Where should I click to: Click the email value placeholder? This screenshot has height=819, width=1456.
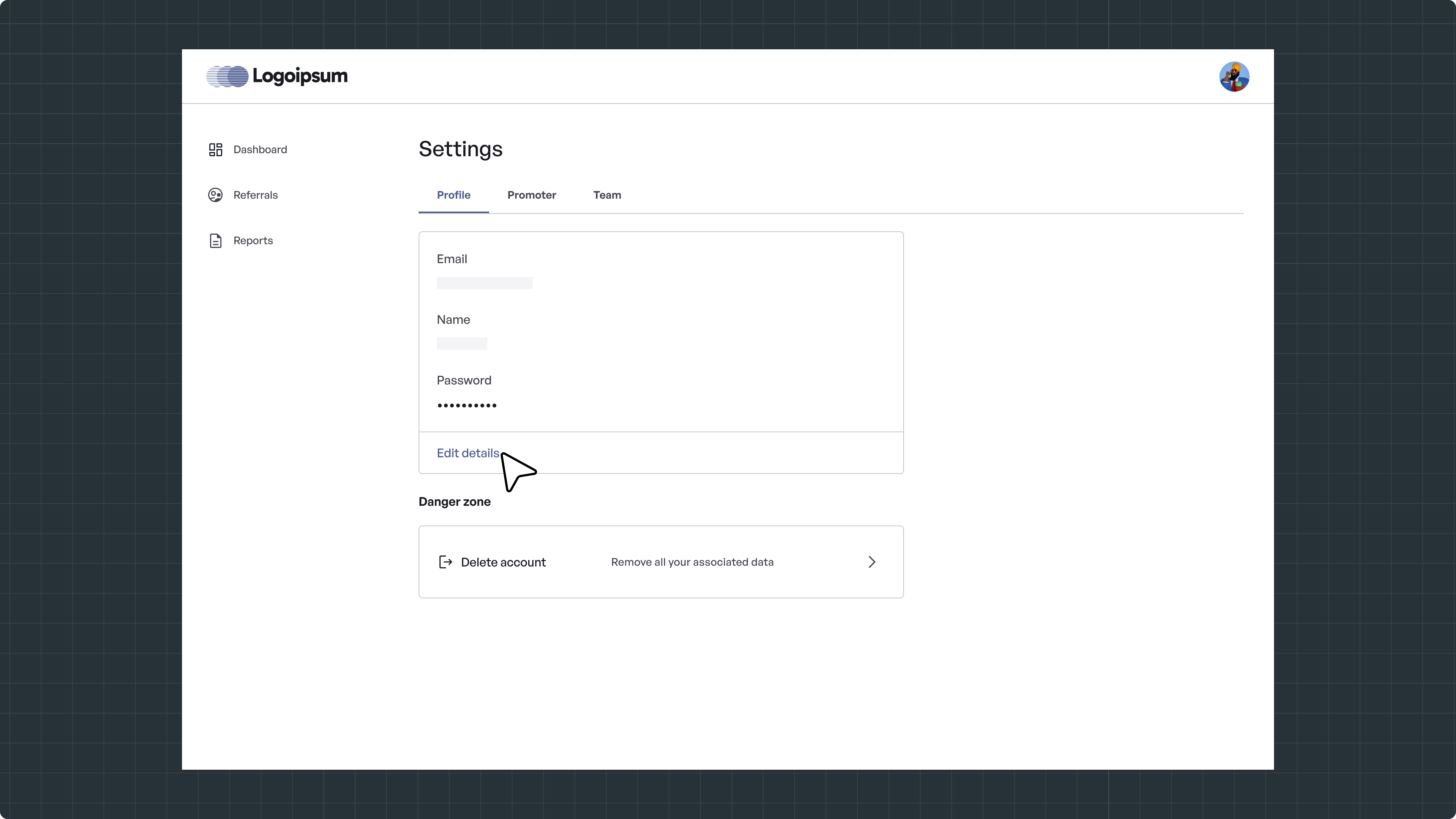click(x=485, y=283)
